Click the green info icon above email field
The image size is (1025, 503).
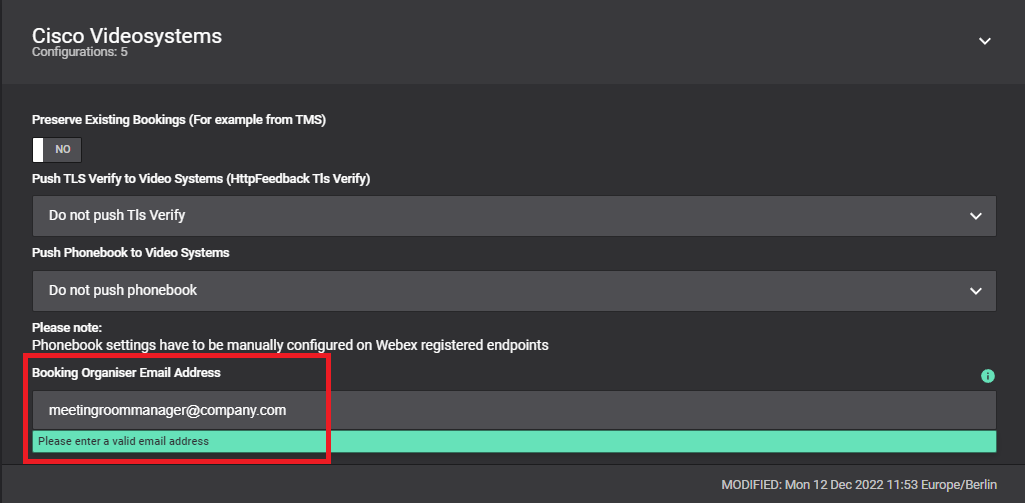(x=988, y=376)
